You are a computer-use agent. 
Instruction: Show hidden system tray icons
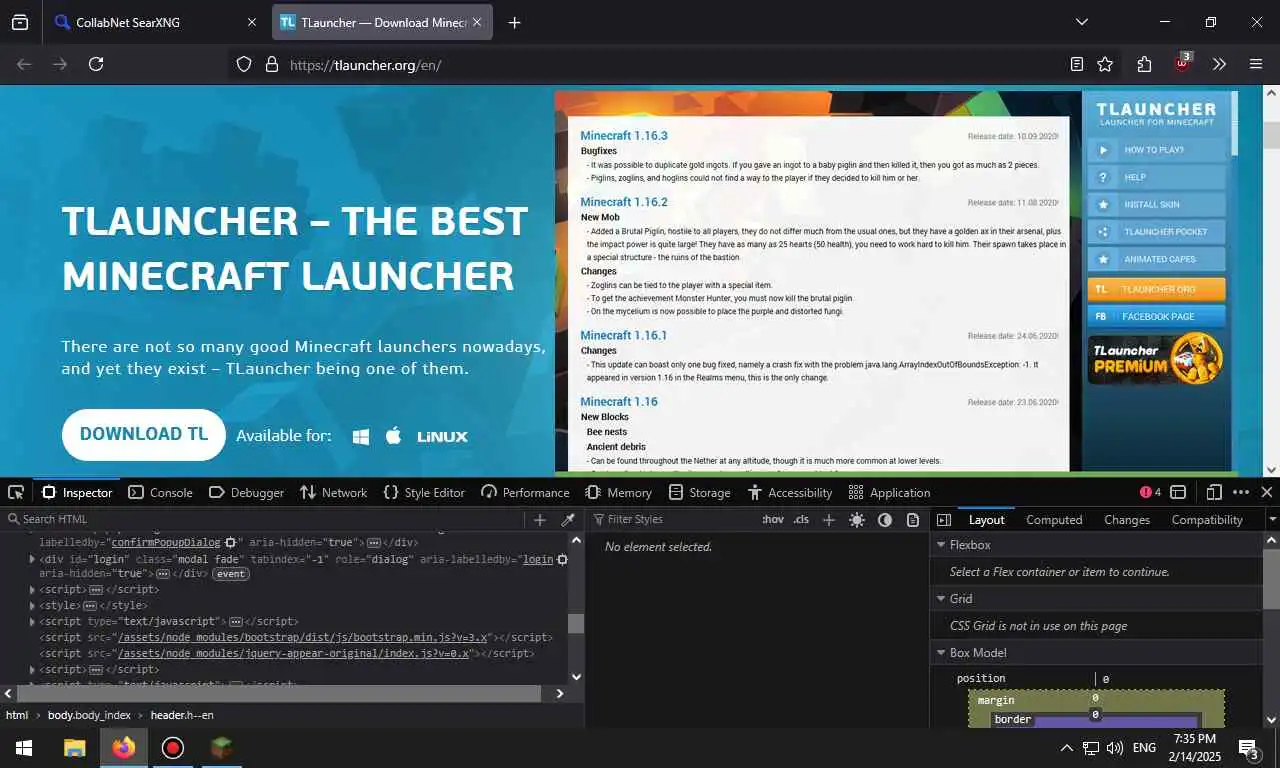(x=1066, y=747)
